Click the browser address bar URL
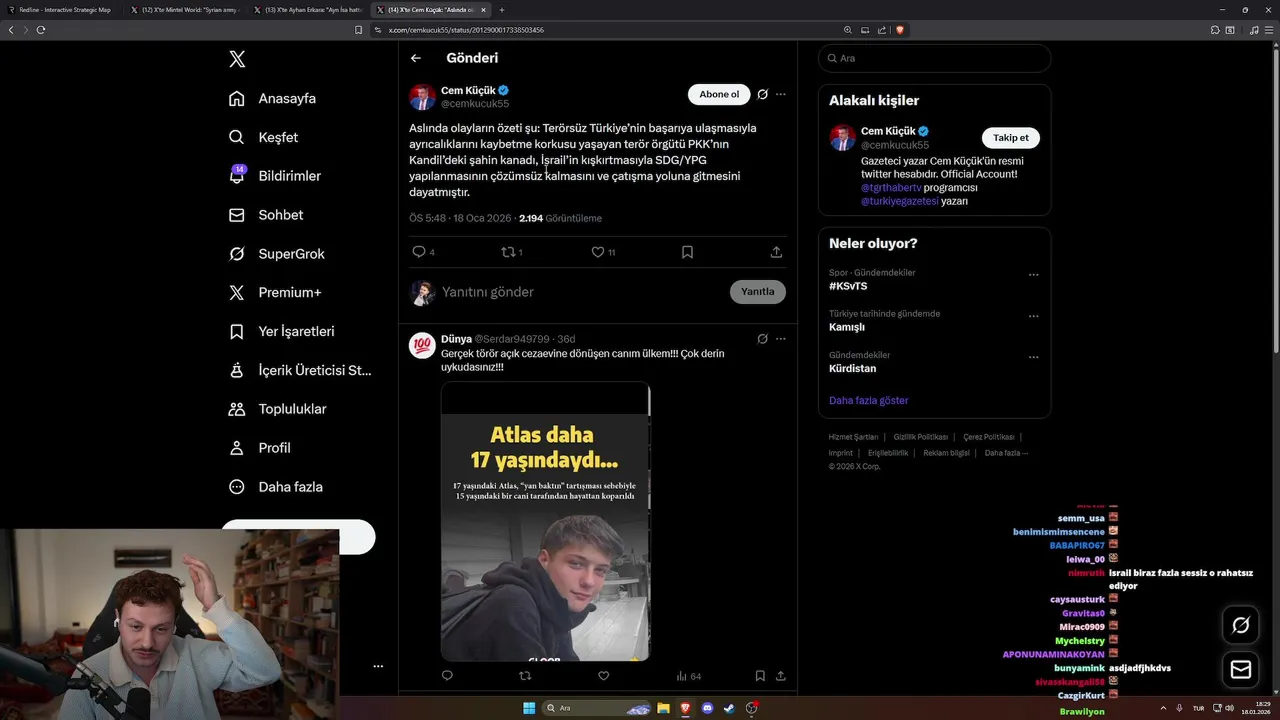Viewport: 1280px width, 720px height. [466, 30]
